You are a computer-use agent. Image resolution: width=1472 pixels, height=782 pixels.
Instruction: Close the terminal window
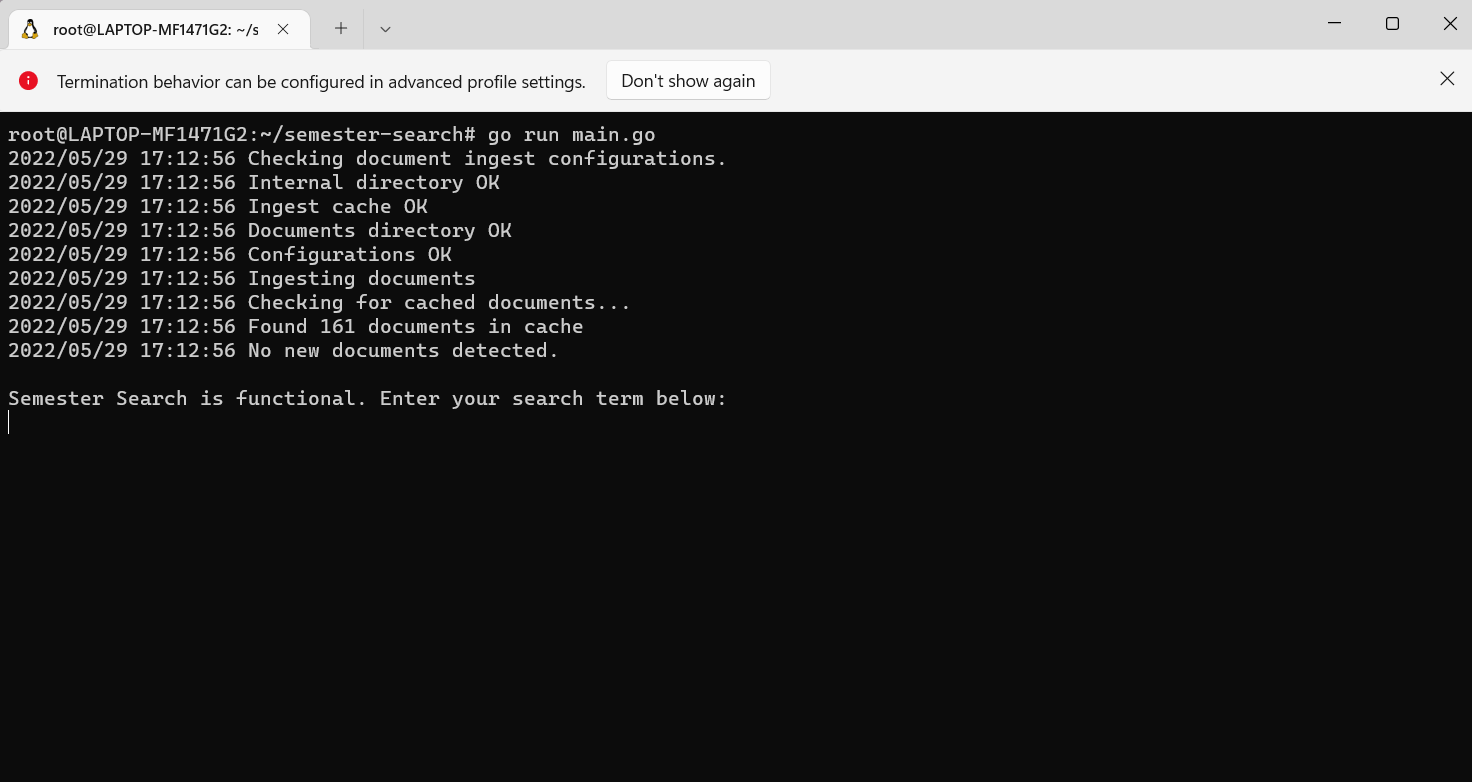point(1450,24)
